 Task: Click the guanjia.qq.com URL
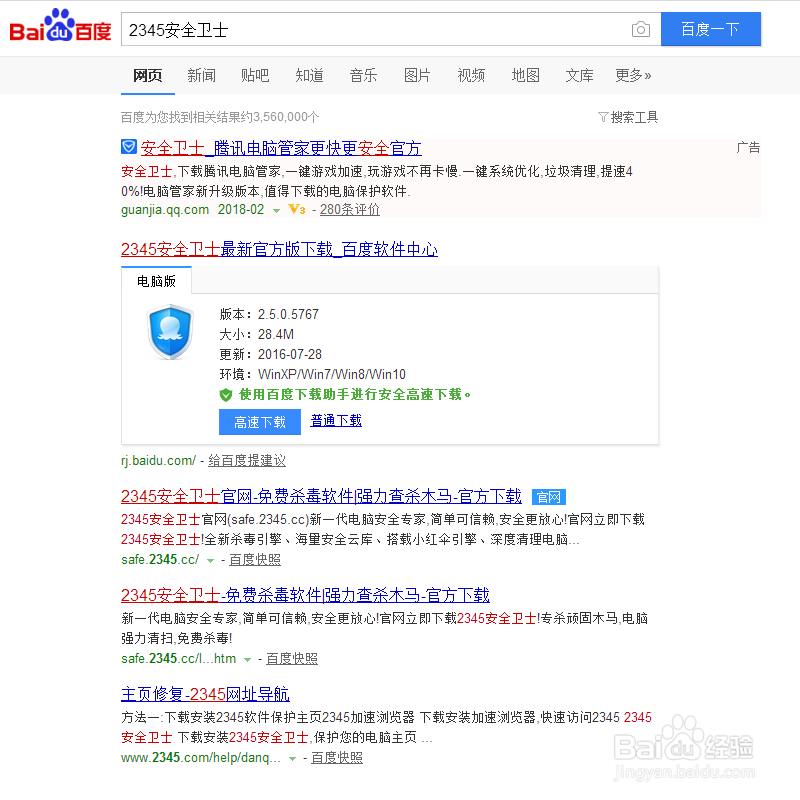point(165,210)
